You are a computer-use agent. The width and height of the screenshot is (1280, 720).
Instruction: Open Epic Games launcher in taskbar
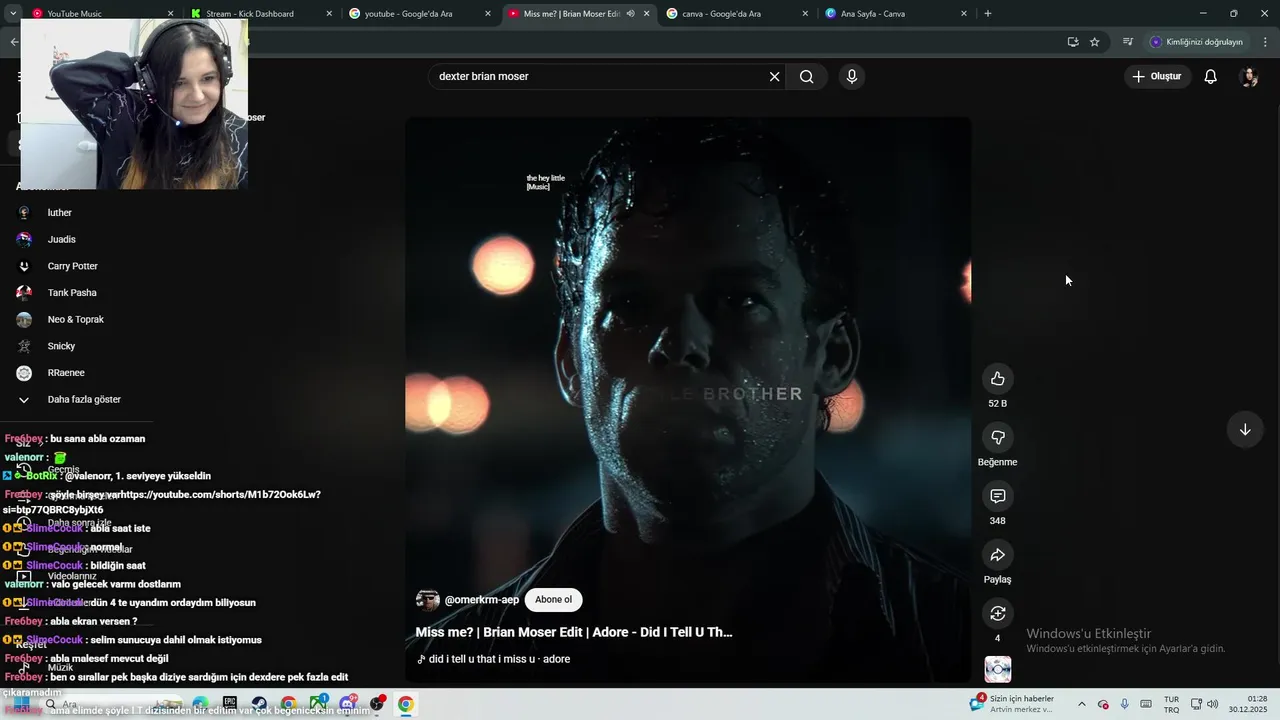(230, 704)
